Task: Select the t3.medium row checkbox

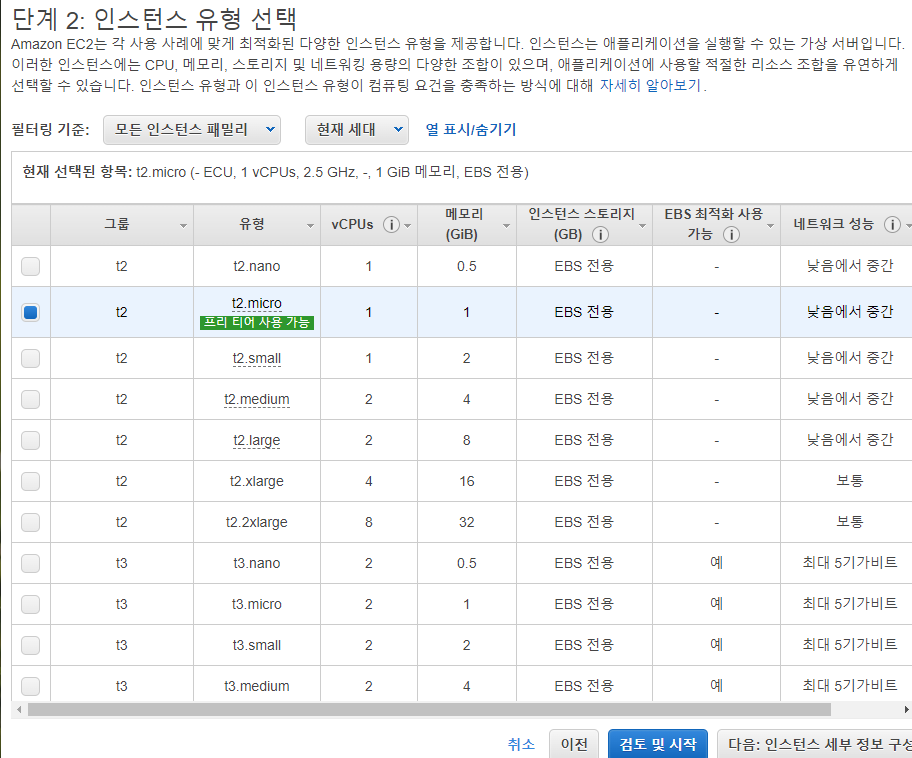Action: pyautogui.click(x=30, y=686)
